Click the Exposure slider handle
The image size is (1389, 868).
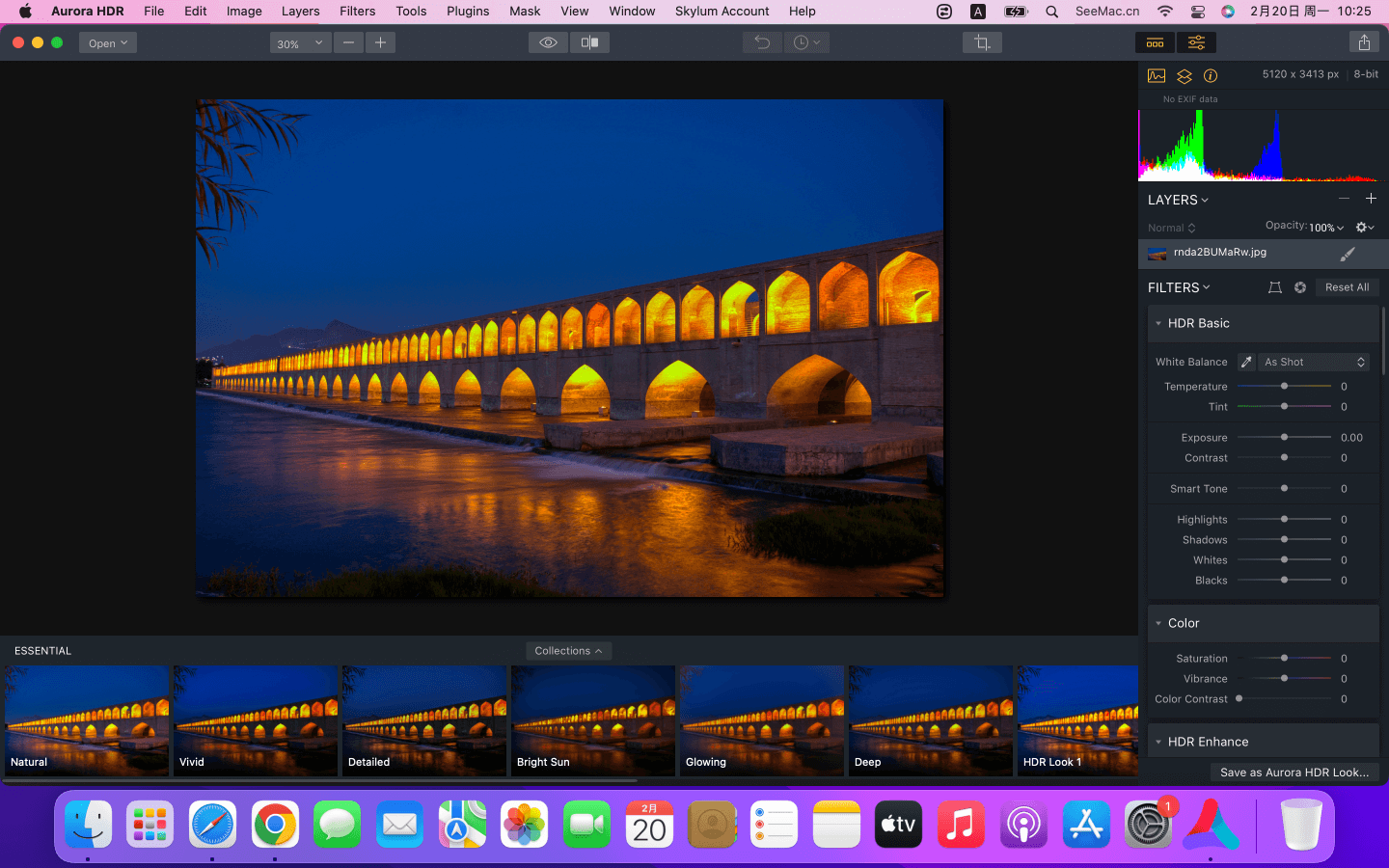coord(1284,437)
